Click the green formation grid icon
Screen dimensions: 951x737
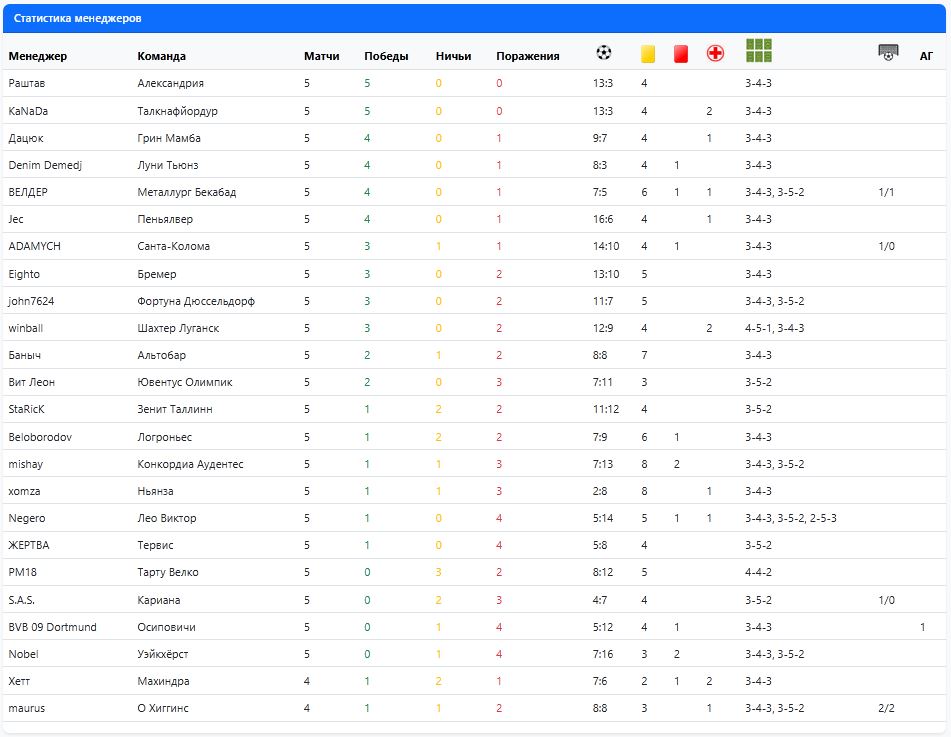[x=759, y=51]
